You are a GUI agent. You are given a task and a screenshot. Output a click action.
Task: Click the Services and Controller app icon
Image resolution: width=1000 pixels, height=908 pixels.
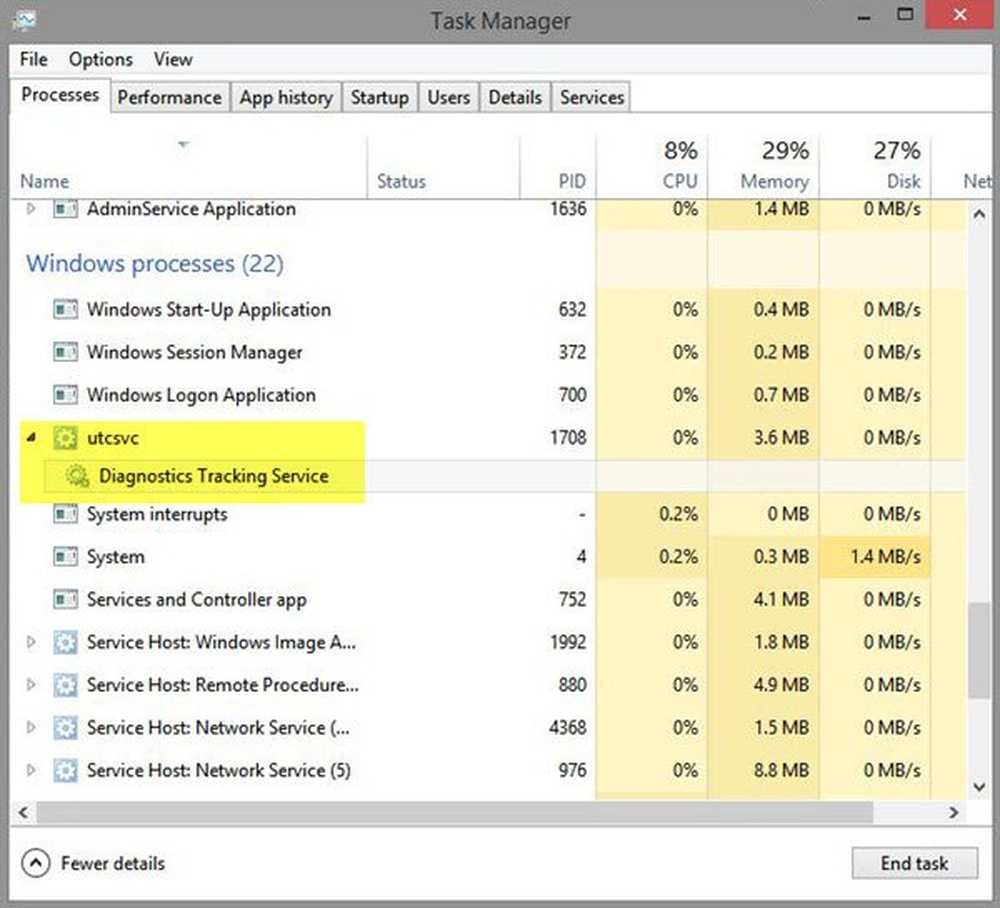(65, 600)
